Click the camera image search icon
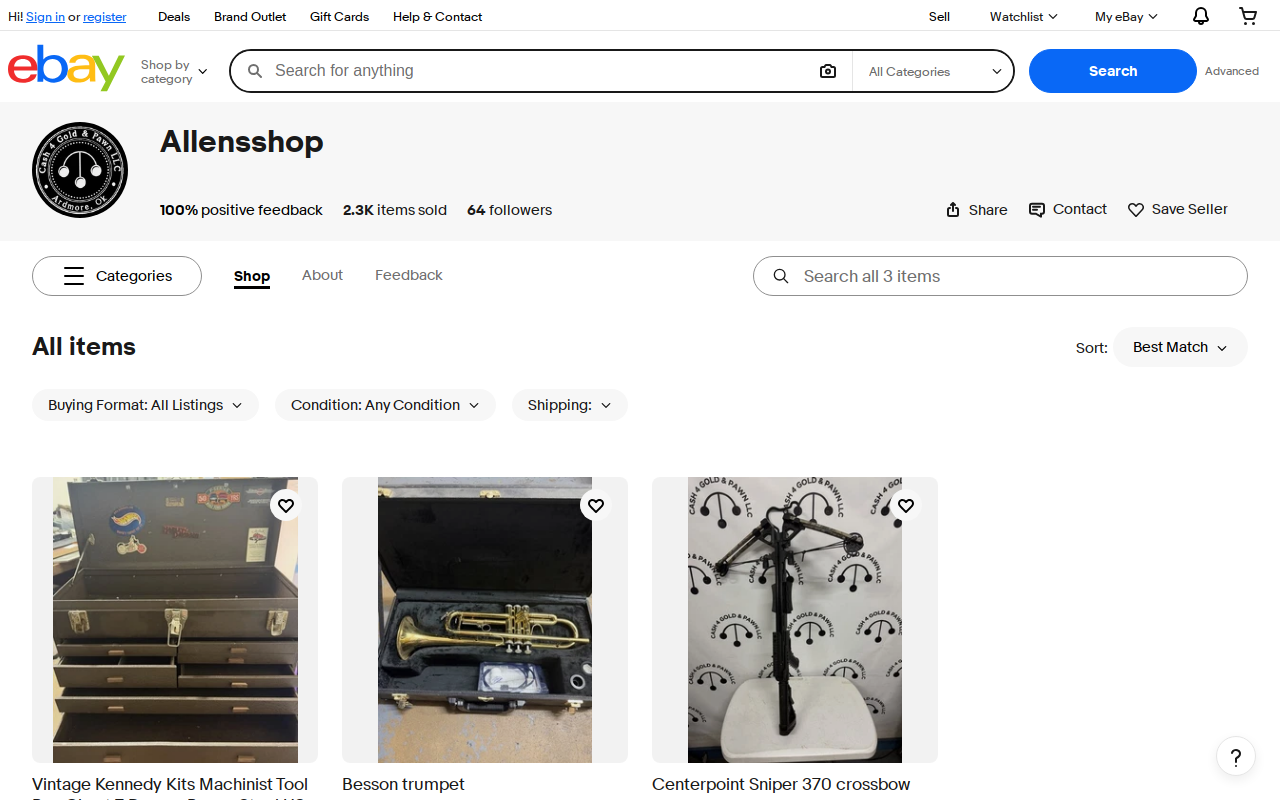This screenshot has width=1280, height=800. 828,71
